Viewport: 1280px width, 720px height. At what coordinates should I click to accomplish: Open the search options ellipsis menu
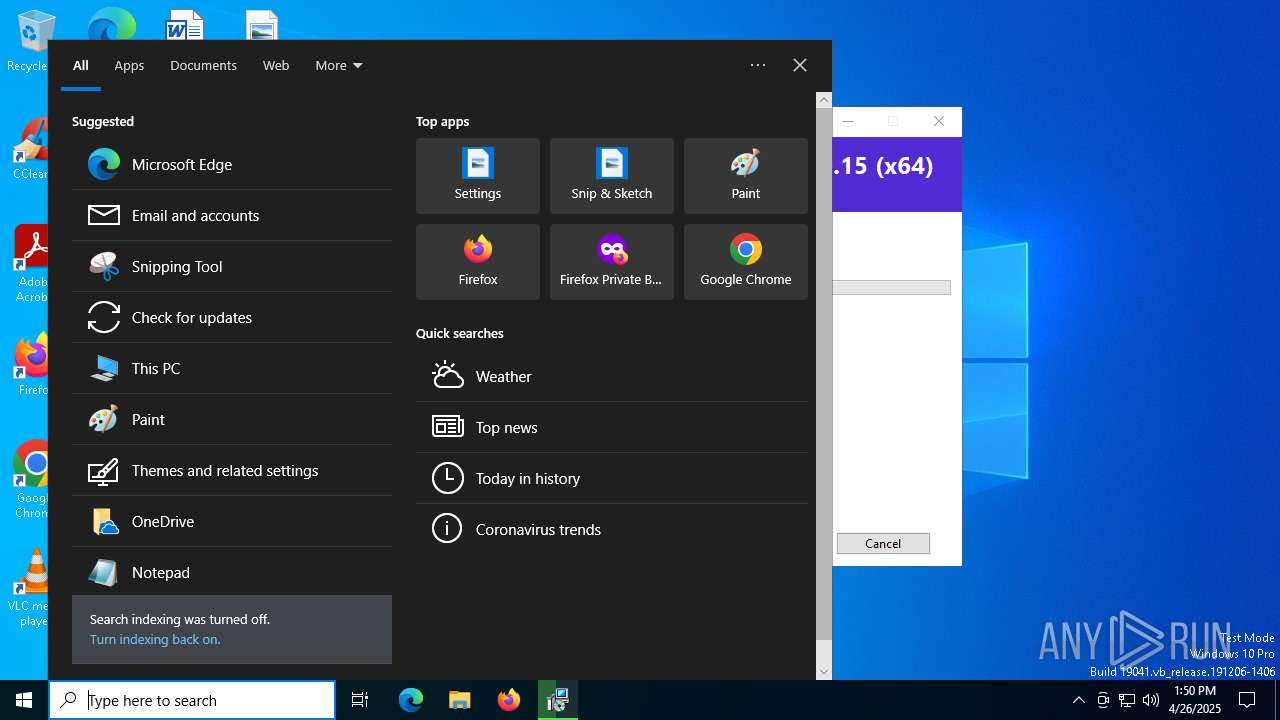point(758,65)
